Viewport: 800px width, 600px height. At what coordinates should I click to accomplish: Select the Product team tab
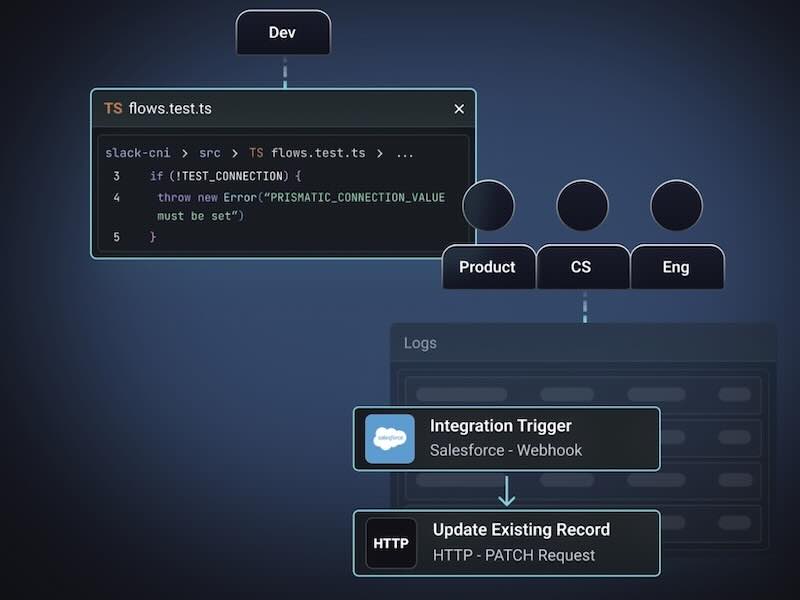(x=488, y=267)
